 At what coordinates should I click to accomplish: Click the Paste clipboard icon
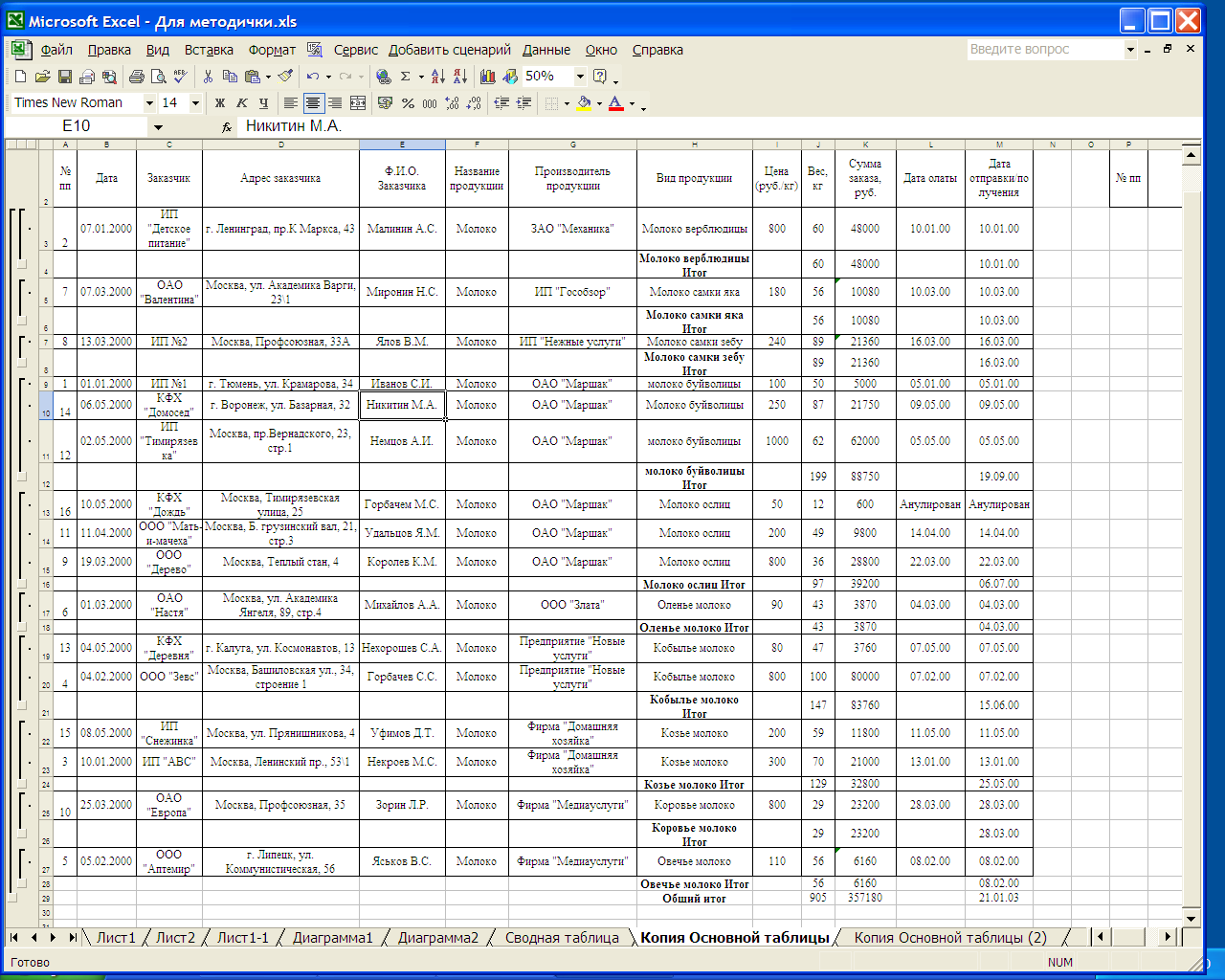click(252, 77)
